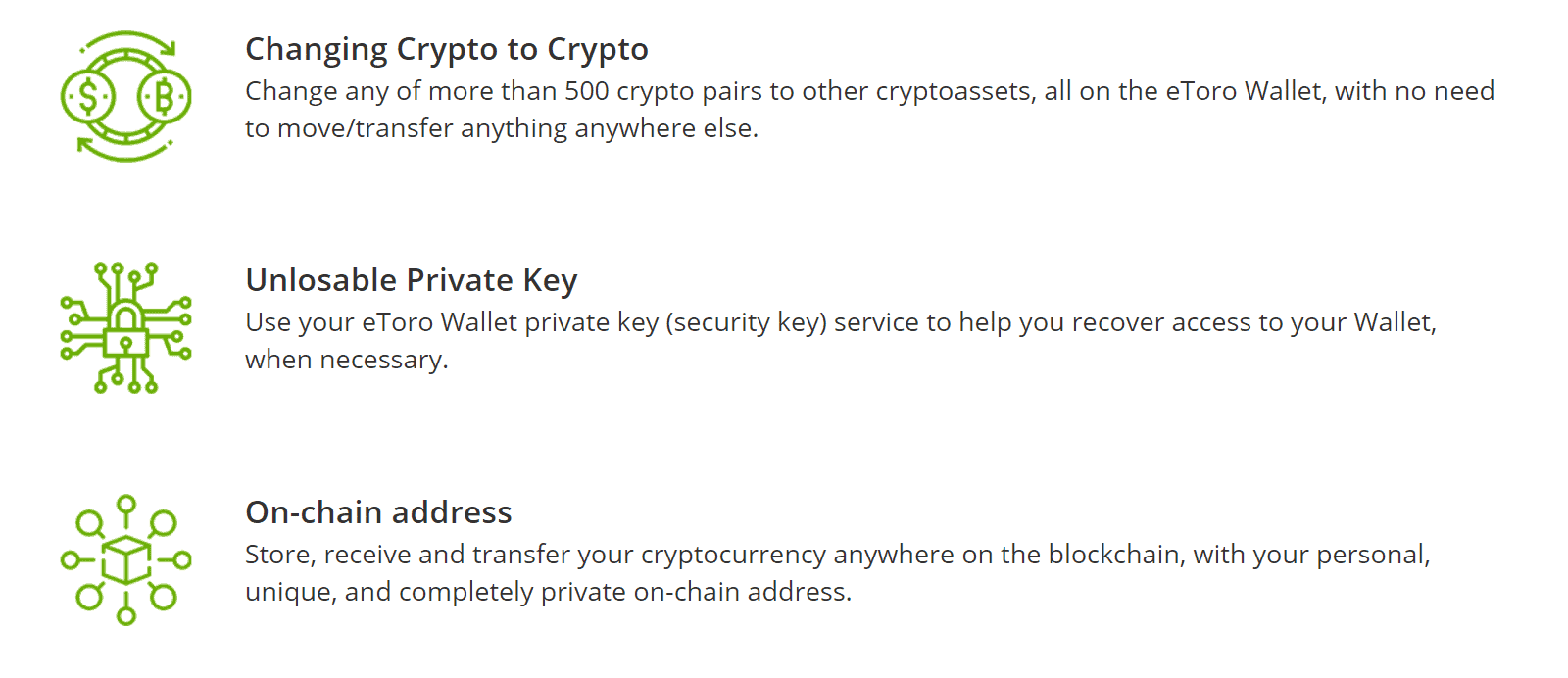Select the "Unlosable Private Key" heading
Image resolution: width=1568 pixels, height=678 pixels.
coord(412,280)
